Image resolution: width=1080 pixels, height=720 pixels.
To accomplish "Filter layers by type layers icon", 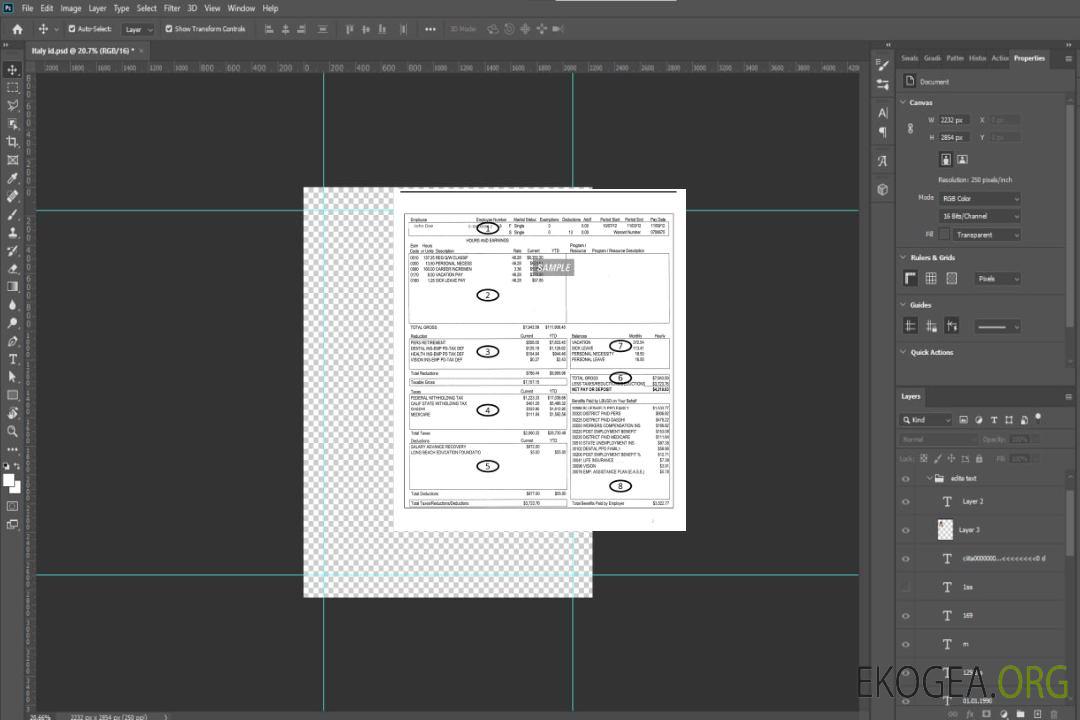I will tap(994, 420).
